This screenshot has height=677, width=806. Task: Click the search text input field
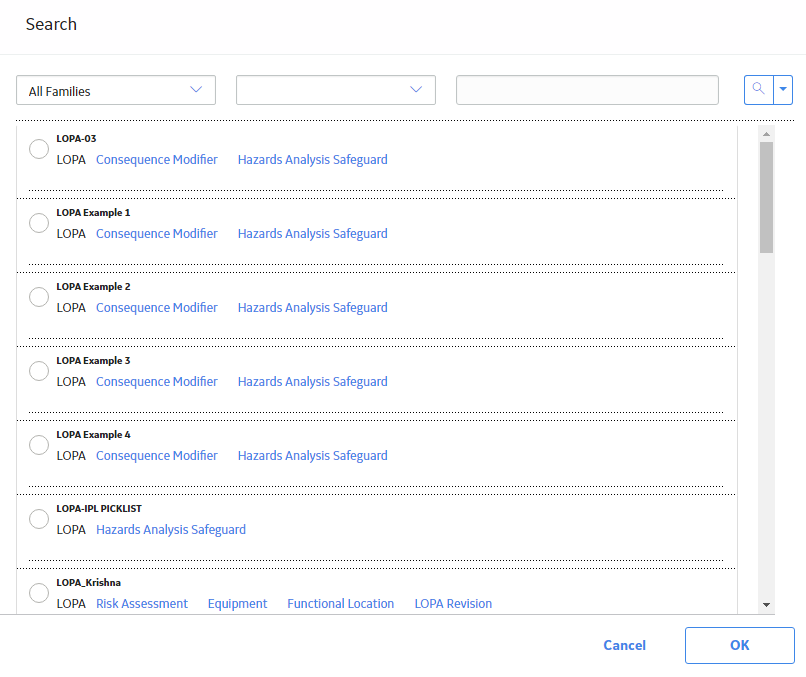click(x=587, y=90)
